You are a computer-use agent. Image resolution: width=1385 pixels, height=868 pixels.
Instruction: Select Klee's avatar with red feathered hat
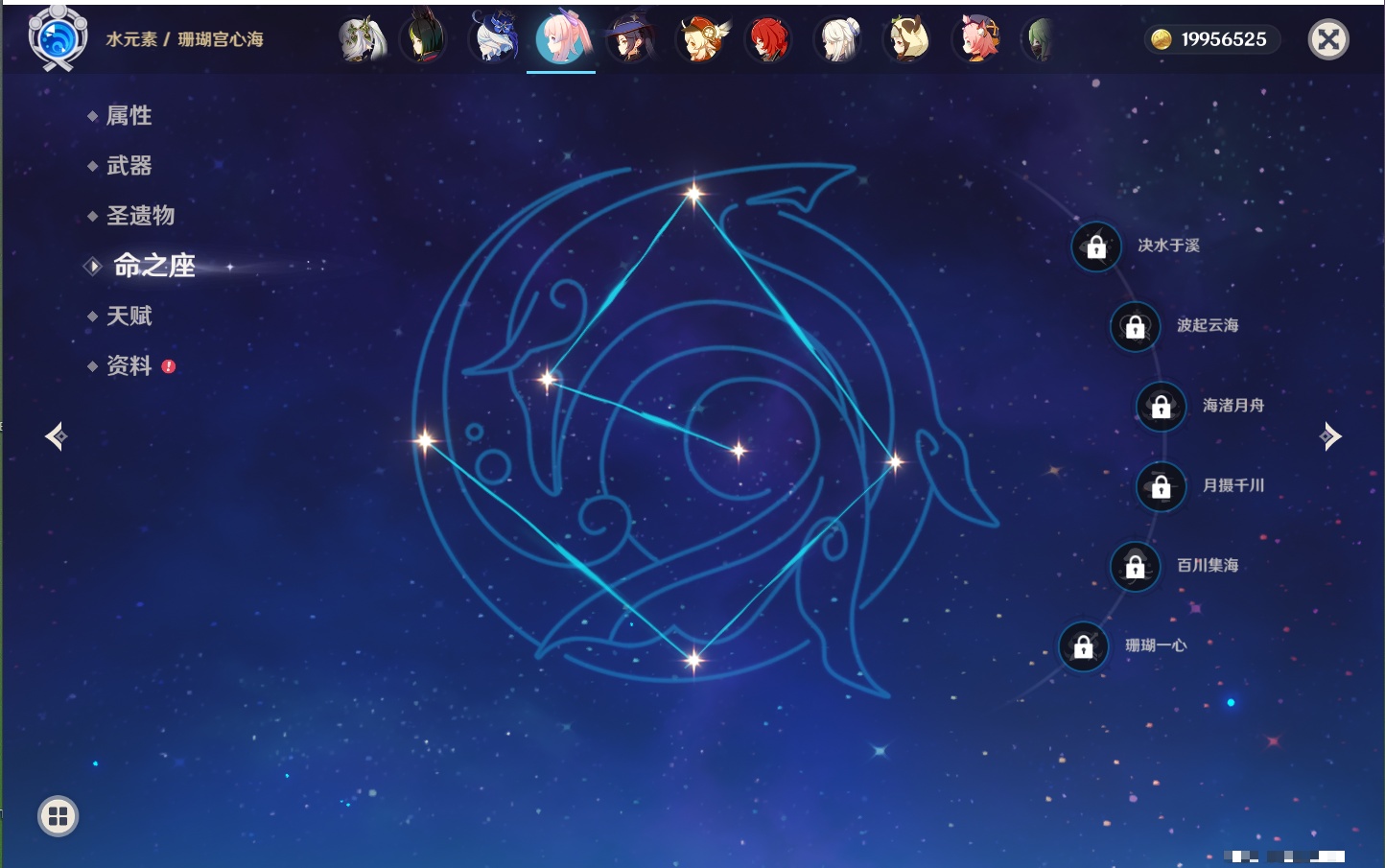click(x=702, y=39)
